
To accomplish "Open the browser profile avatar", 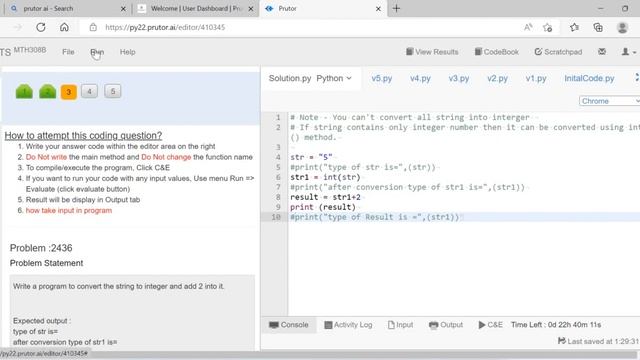I will [622, 27].
